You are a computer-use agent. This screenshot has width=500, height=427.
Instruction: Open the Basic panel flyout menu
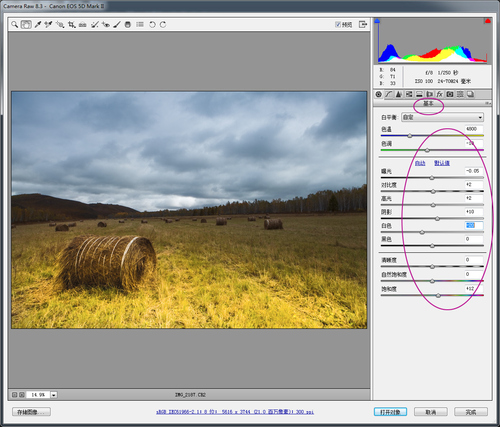tap(488, 104)
